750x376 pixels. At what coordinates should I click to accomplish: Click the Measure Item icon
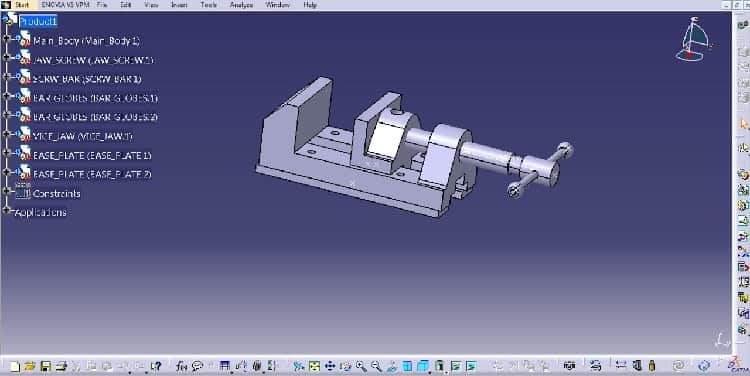point(637,365)
